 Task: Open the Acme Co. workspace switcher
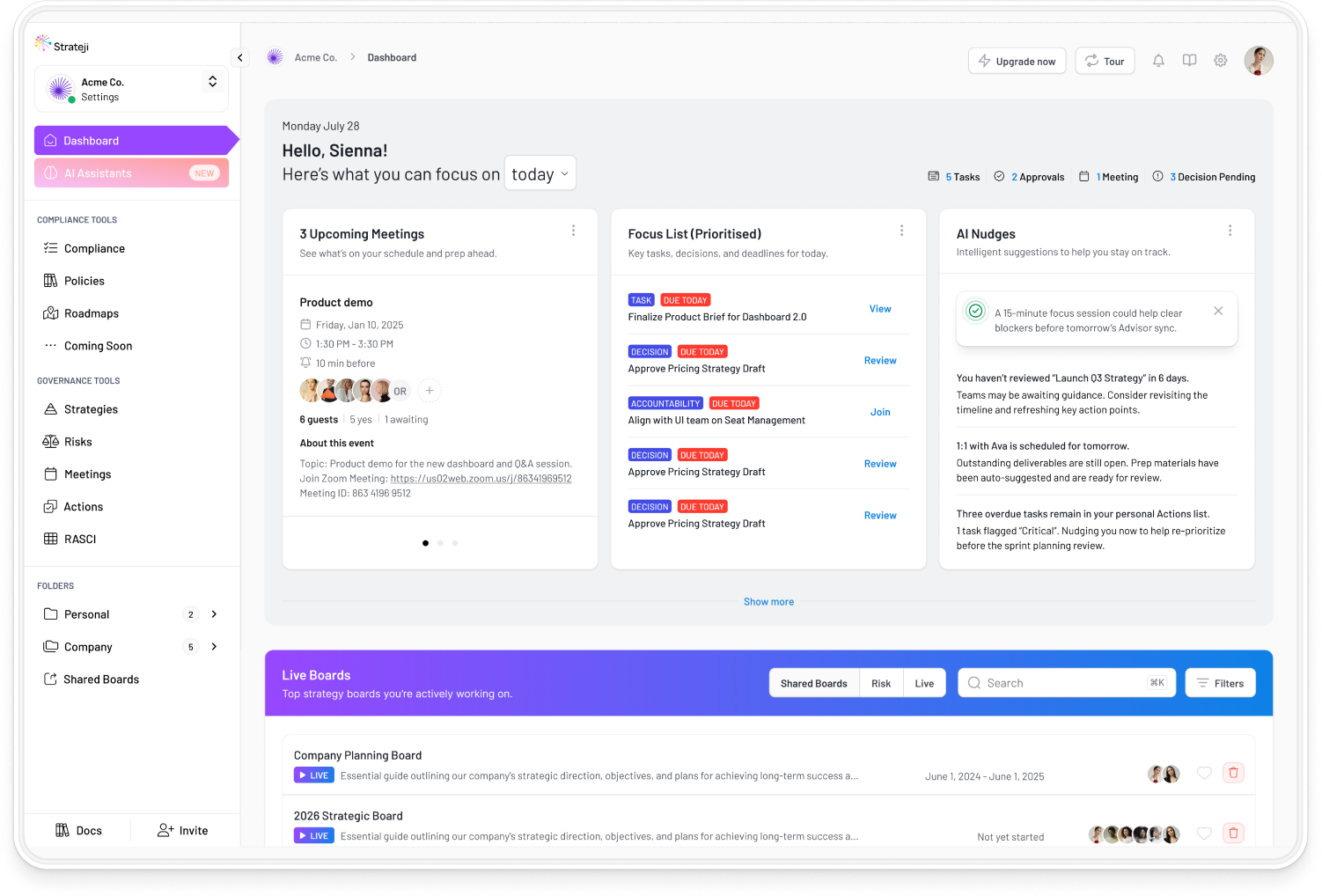click(x=212, y=82)
